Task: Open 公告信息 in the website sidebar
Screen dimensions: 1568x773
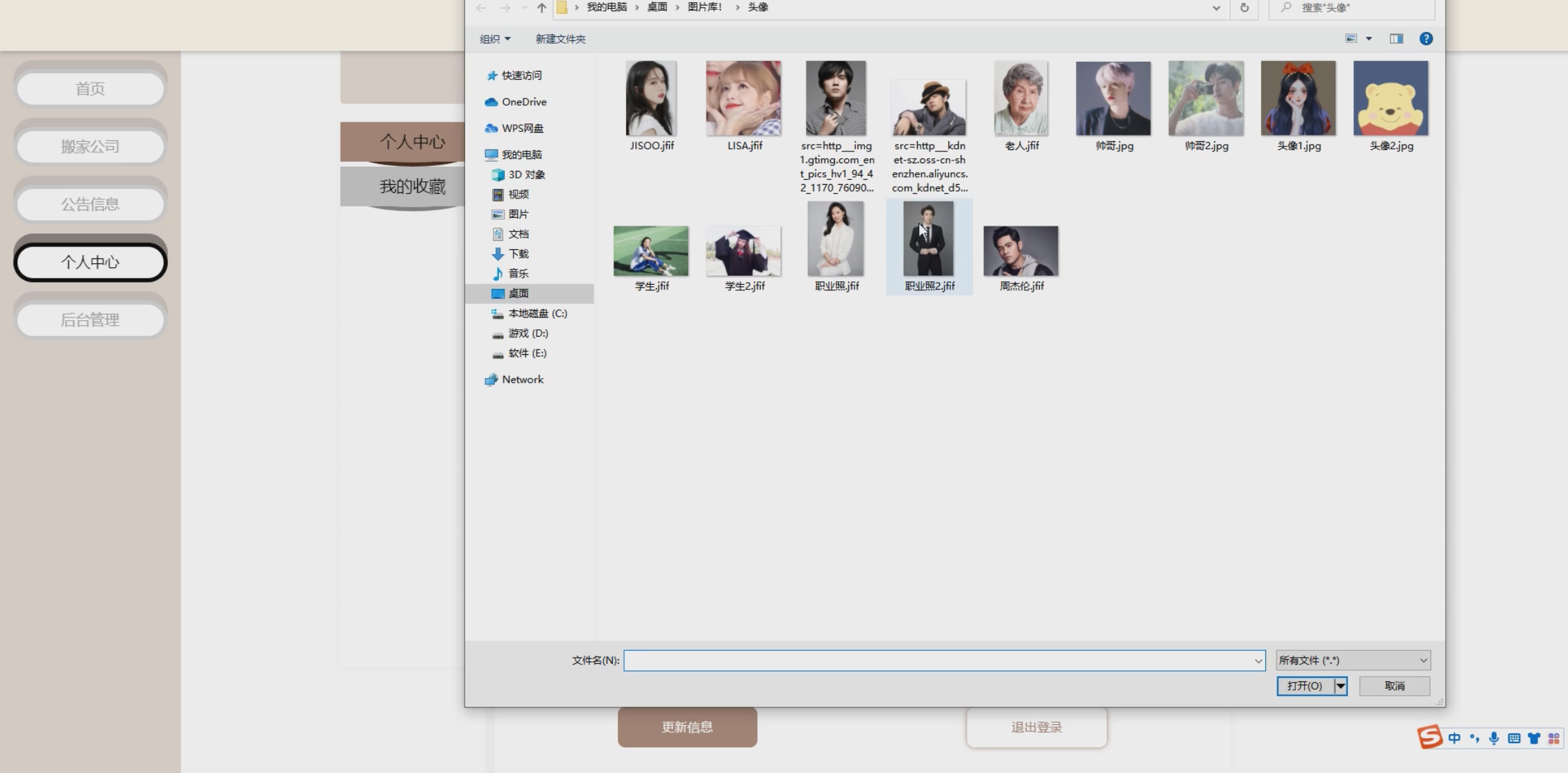Action: [x=90, y=204]
